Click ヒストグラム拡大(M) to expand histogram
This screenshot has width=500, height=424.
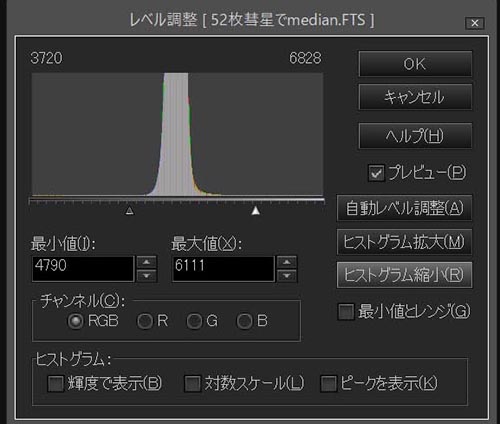point(404,242)
